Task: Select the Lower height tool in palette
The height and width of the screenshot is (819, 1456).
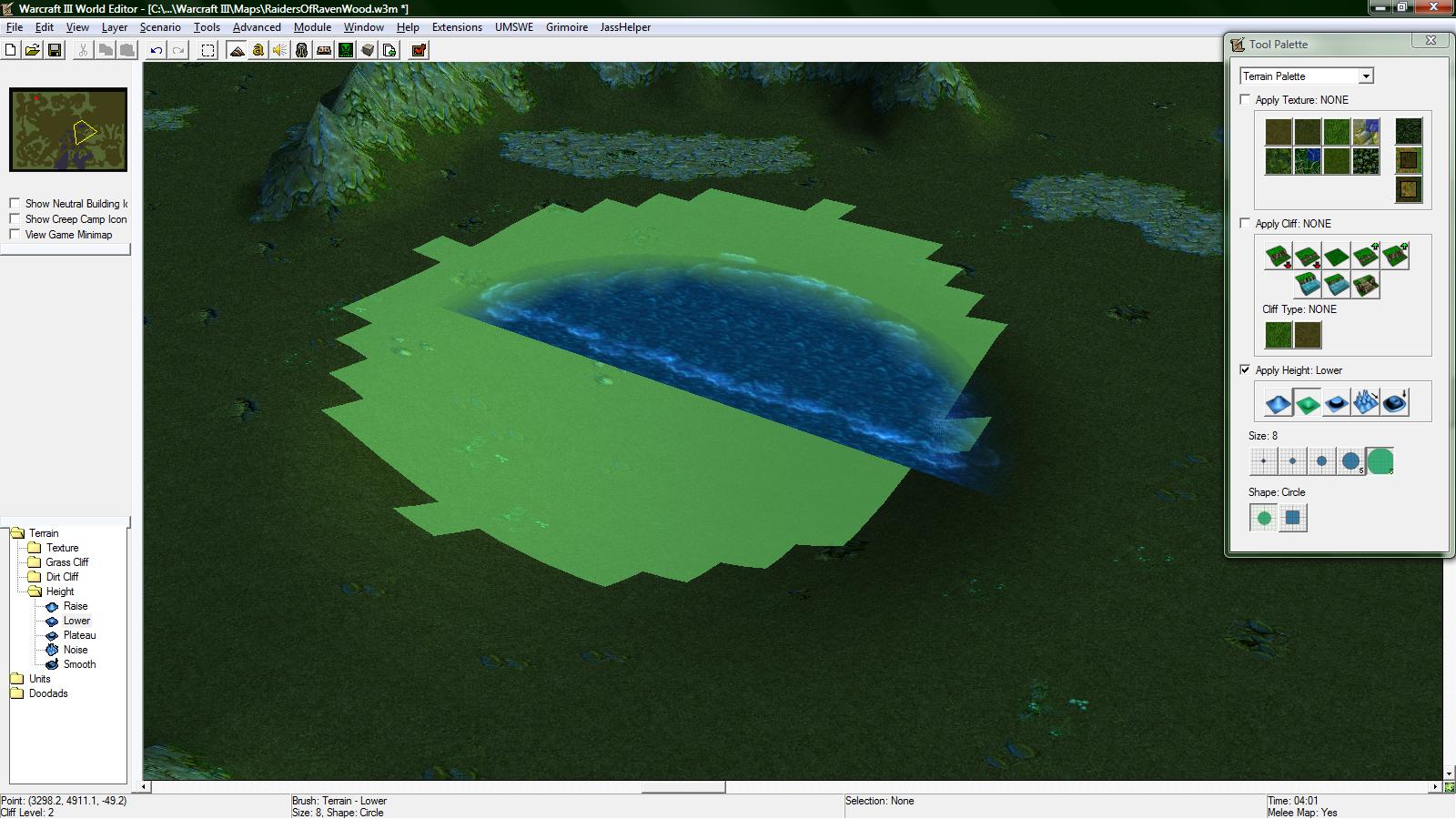Action: point(1307,402)
